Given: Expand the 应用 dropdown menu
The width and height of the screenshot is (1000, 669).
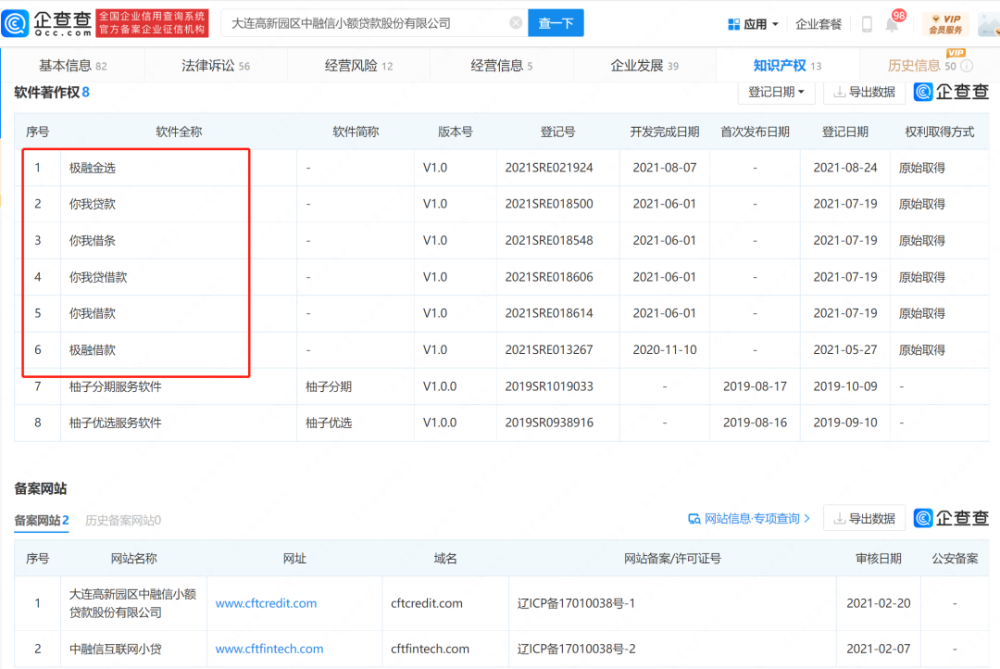Looking at the screenshot, I should pos(753,24).
